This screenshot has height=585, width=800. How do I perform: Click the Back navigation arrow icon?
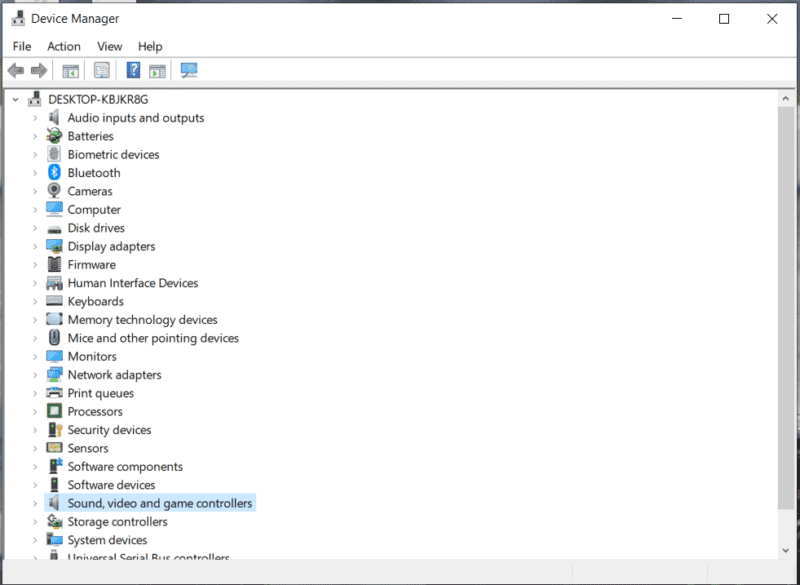[x=15, y=70]
